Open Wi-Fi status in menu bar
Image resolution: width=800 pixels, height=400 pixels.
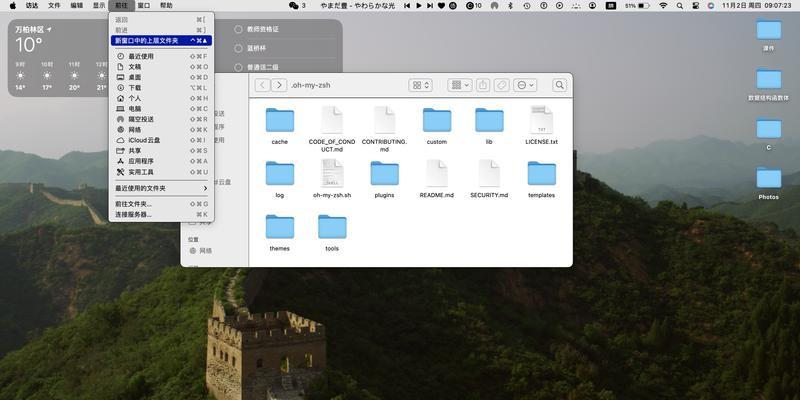click(x=663, y=6)
